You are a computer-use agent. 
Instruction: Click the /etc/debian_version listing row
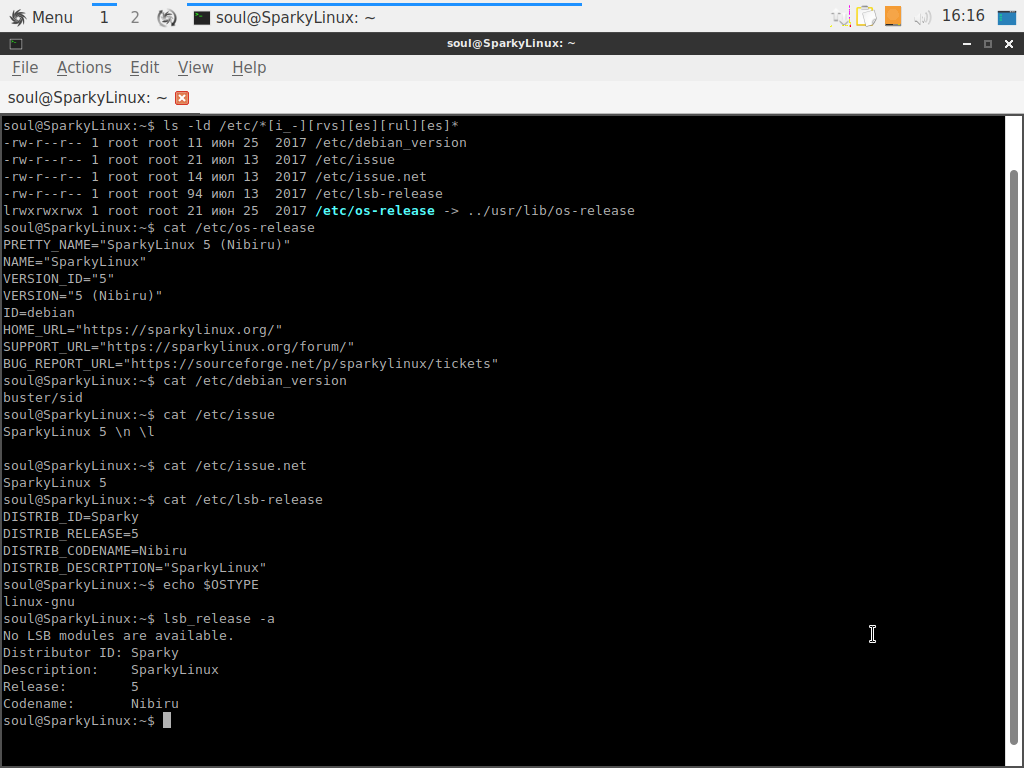coord(234,143)
